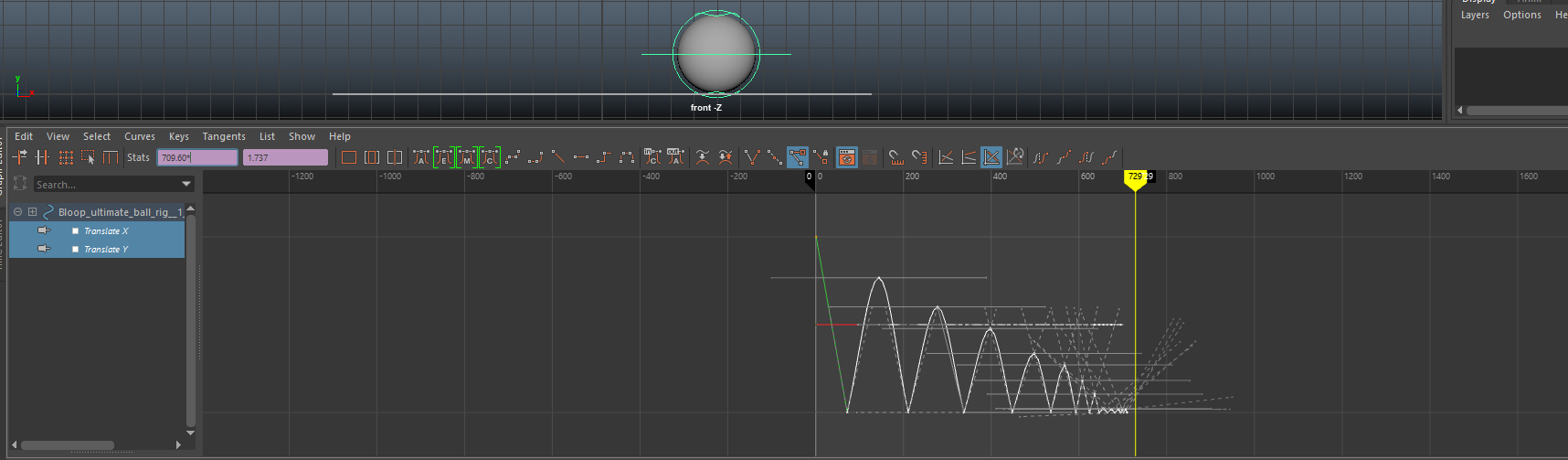The height and width of the screenshot is (460, 1568).
Task: Toggle Time Snap
Action: (896, 157)
